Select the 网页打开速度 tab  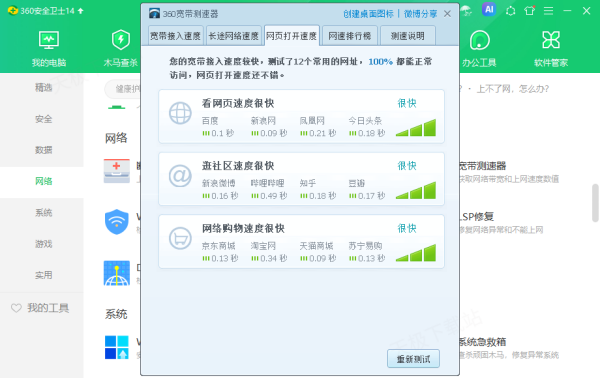click(x=292, y=36)
